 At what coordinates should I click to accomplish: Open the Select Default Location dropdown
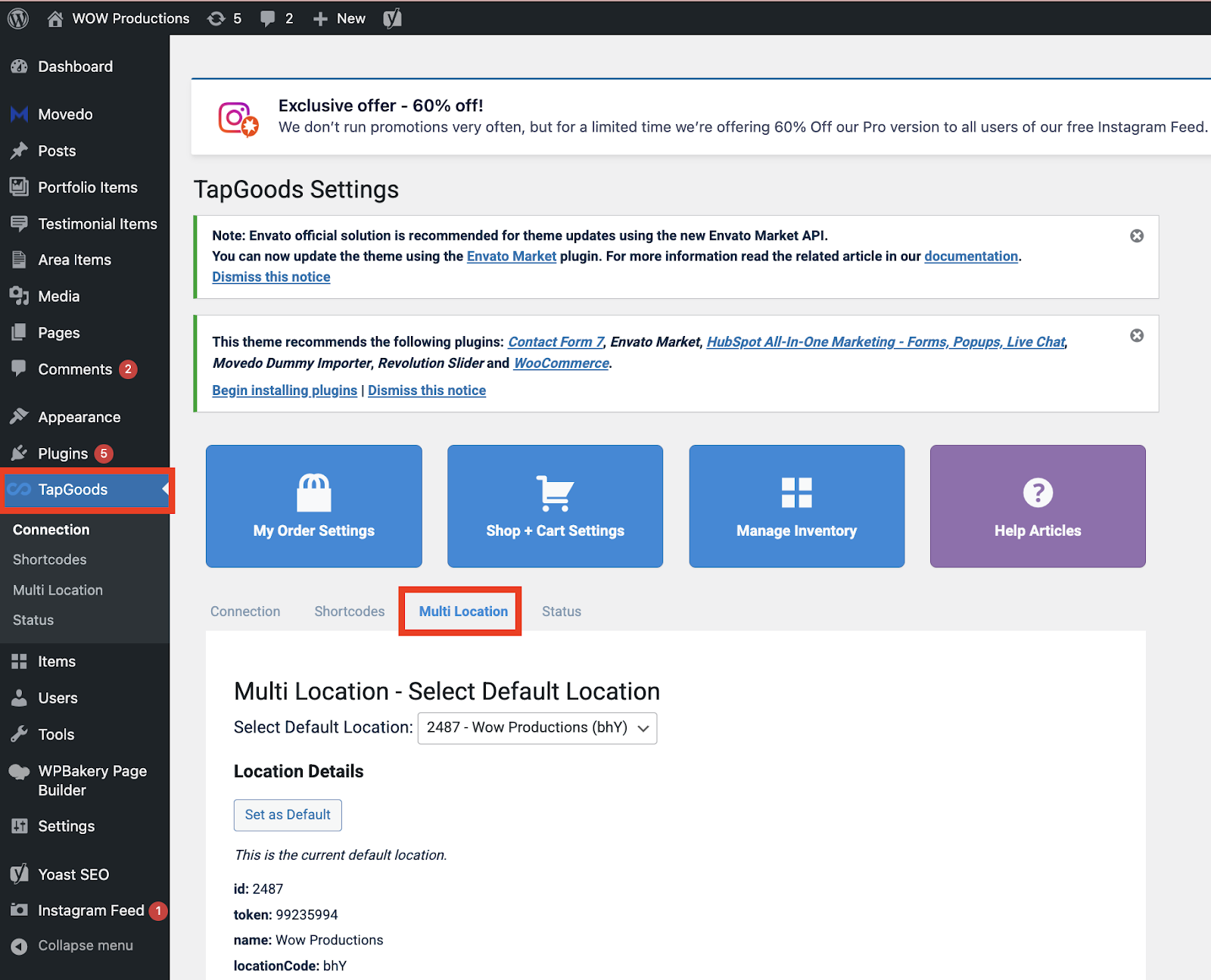pos(536,728)
